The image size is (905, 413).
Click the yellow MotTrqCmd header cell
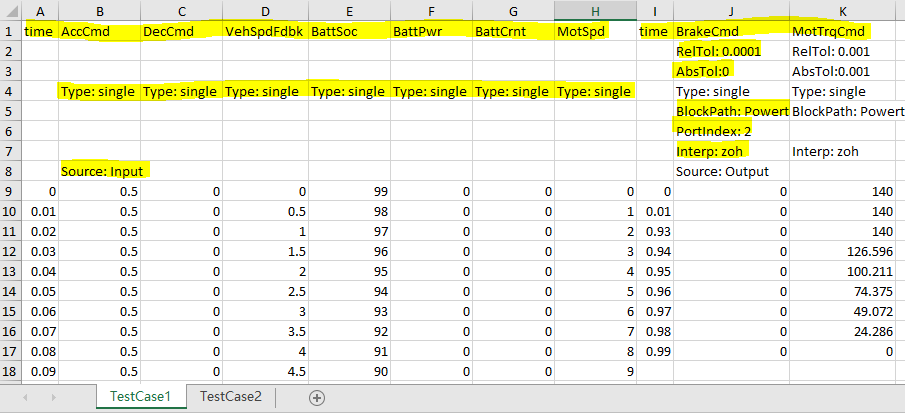click(x=829, y=31)
